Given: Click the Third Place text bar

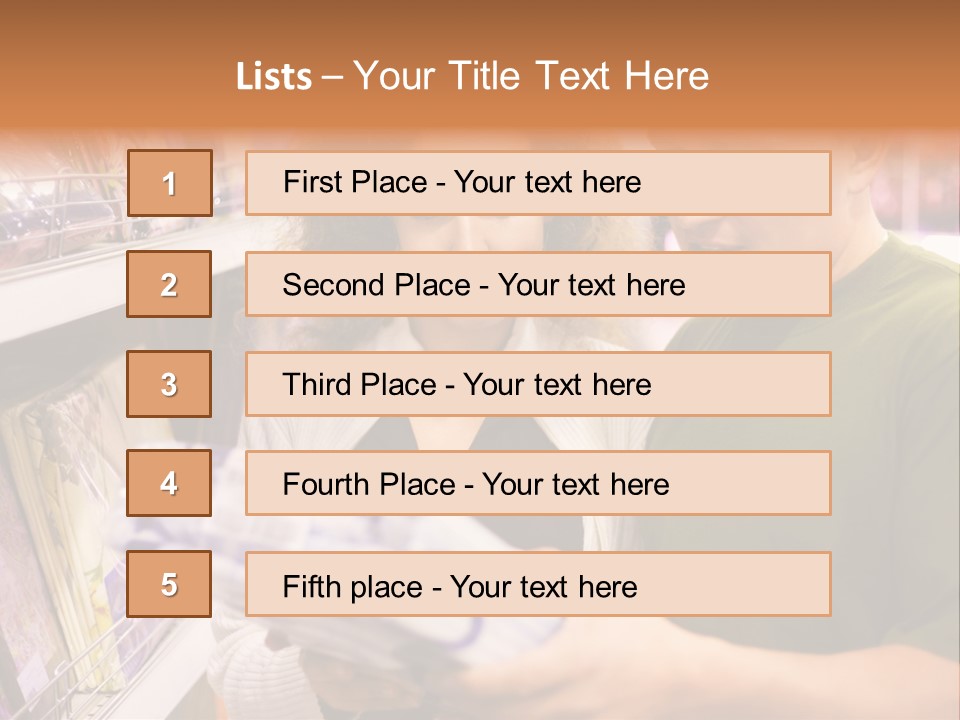Looking at the screenshot, I should (x=538, y=384).
